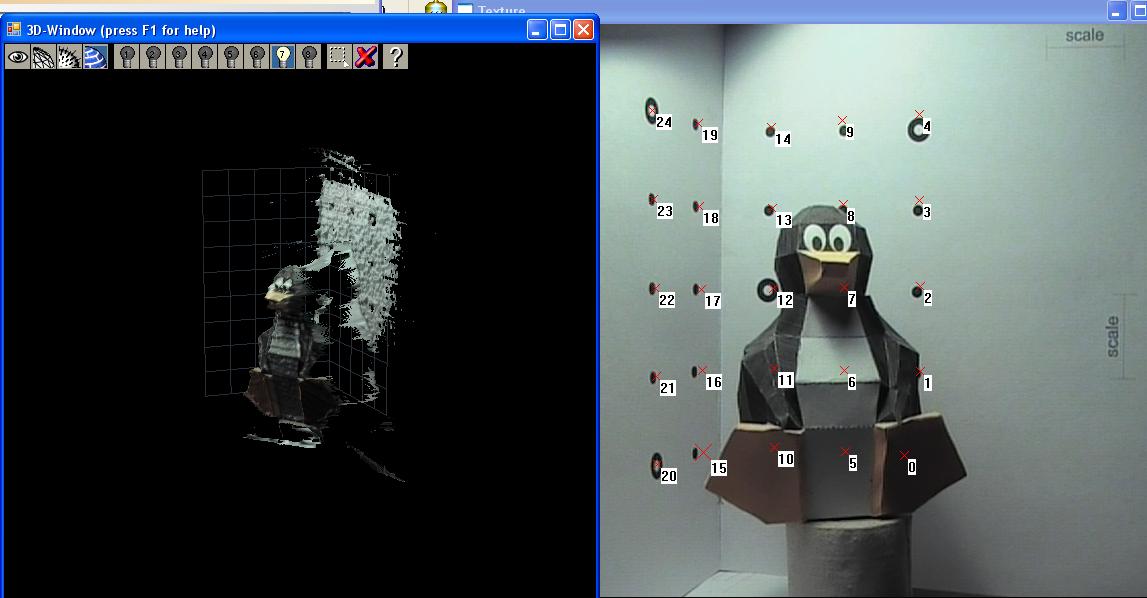Screen dimensions: 1147x598
Task: Select the blue textured sphere display mode
Action: pos(95,56)
